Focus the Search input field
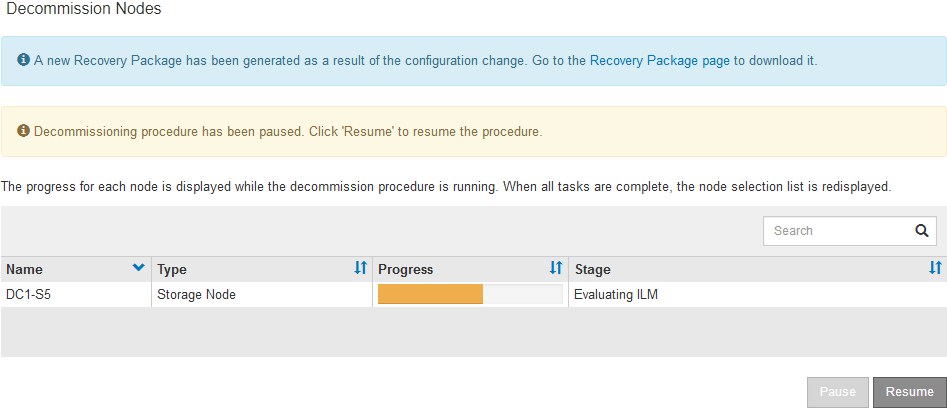This screenshot has height=408, width=947. pyautogui.click(x=837, y=231)
